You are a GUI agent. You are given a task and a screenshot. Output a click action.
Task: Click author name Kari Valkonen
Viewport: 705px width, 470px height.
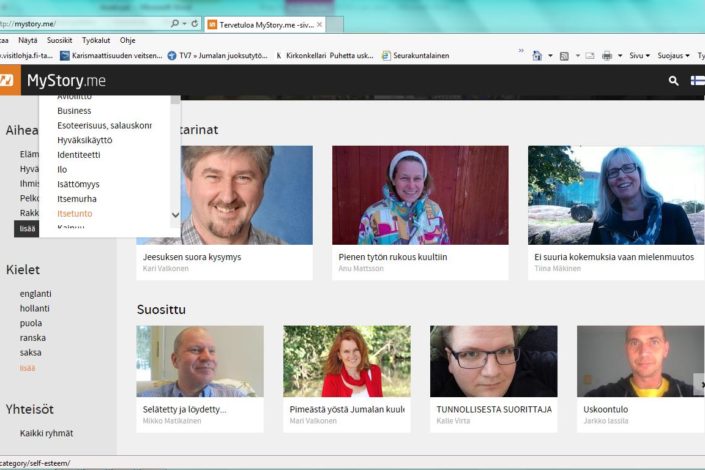pos(165,269)
